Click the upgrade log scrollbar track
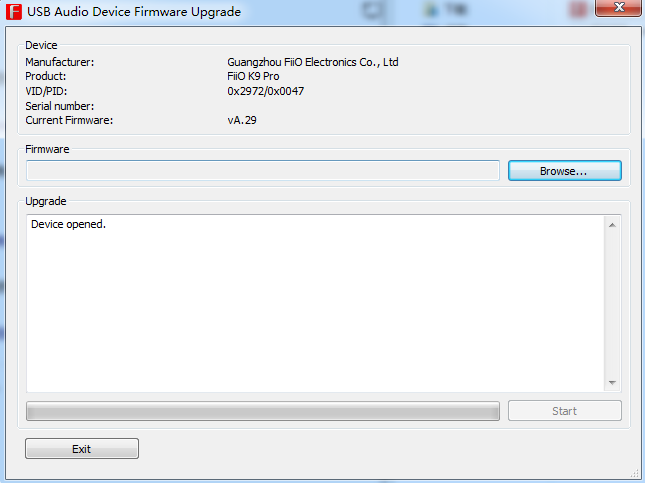Screen dimensions: 645x483 point(612,304)
